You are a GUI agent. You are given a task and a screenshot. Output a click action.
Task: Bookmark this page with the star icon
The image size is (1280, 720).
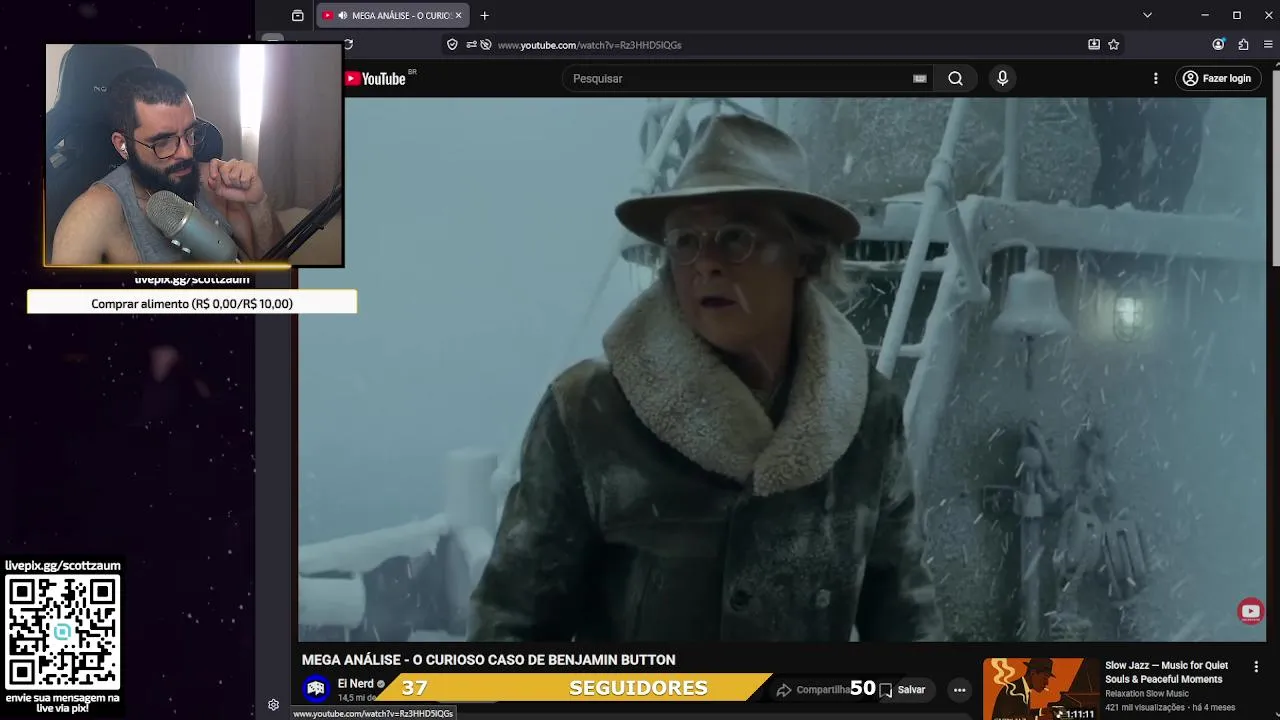point(1113,44)
